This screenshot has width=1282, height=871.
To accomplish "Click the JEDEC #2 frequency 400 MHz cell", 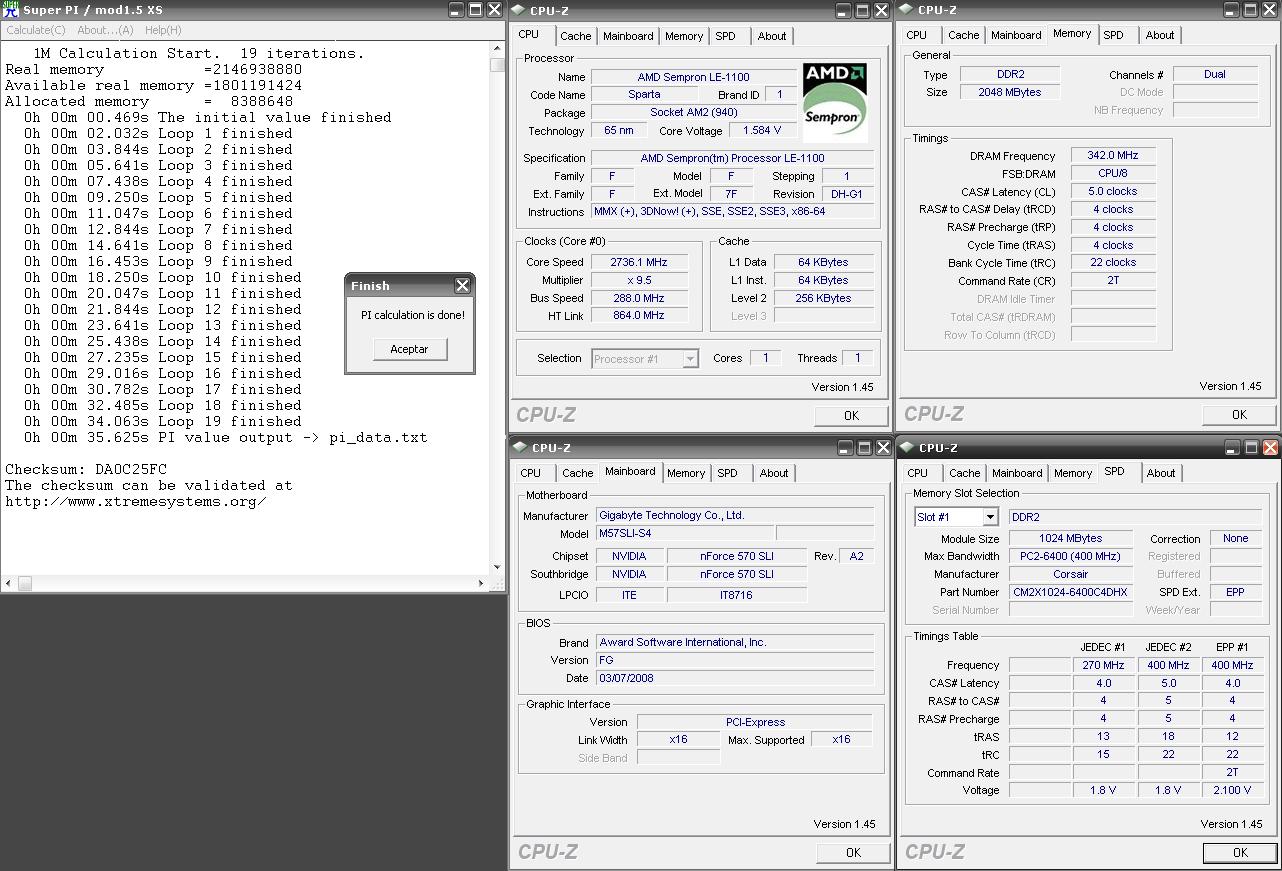I will [x=1168, y=665].
